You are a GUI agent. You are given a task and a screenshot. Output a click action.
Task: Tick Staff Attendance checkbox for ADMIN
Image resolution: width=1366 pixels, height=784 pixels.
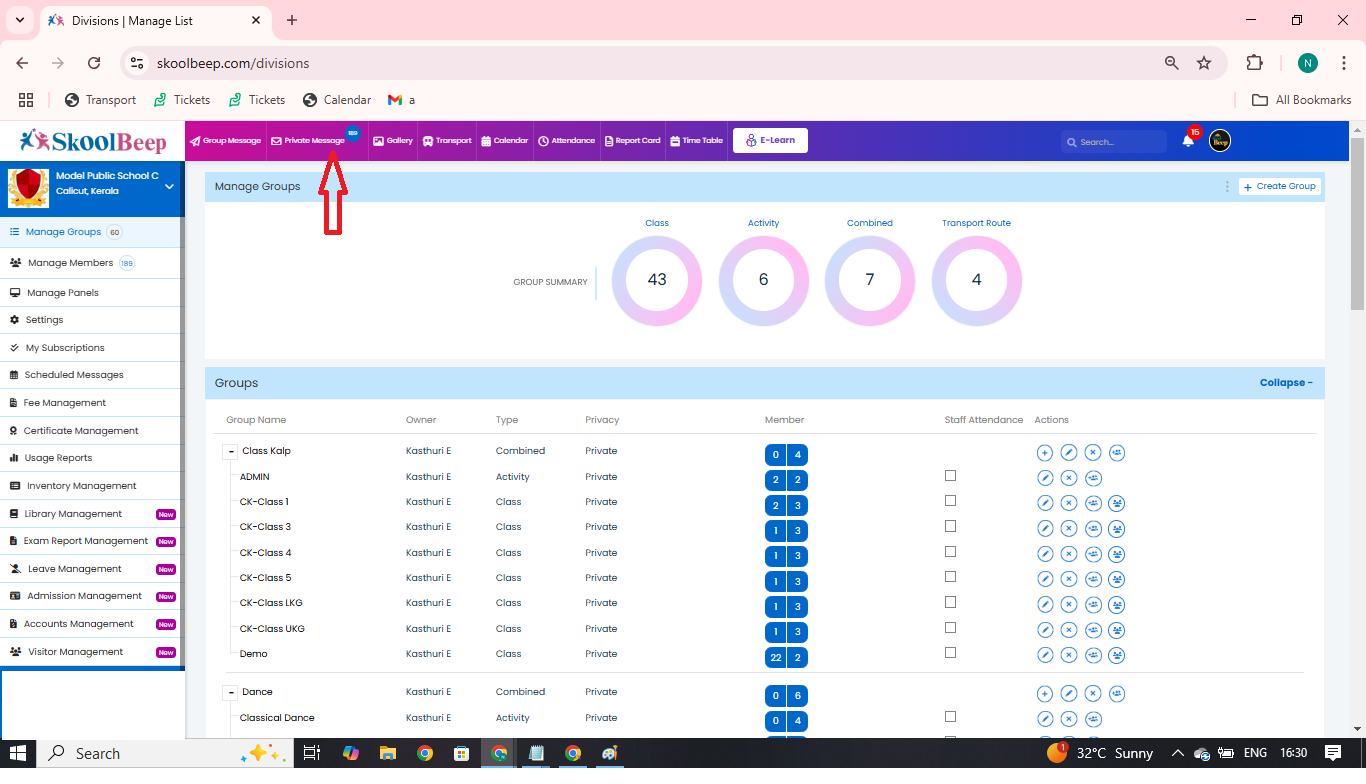pos(950,476)
